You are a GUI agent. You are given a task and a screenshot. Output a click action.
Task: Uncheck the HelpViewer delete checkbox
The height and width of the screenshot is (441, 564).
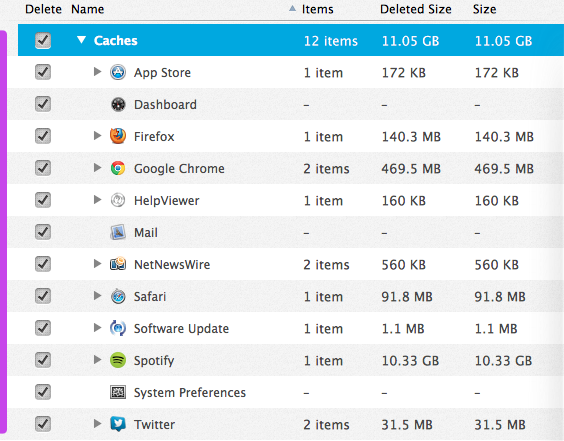43,200
